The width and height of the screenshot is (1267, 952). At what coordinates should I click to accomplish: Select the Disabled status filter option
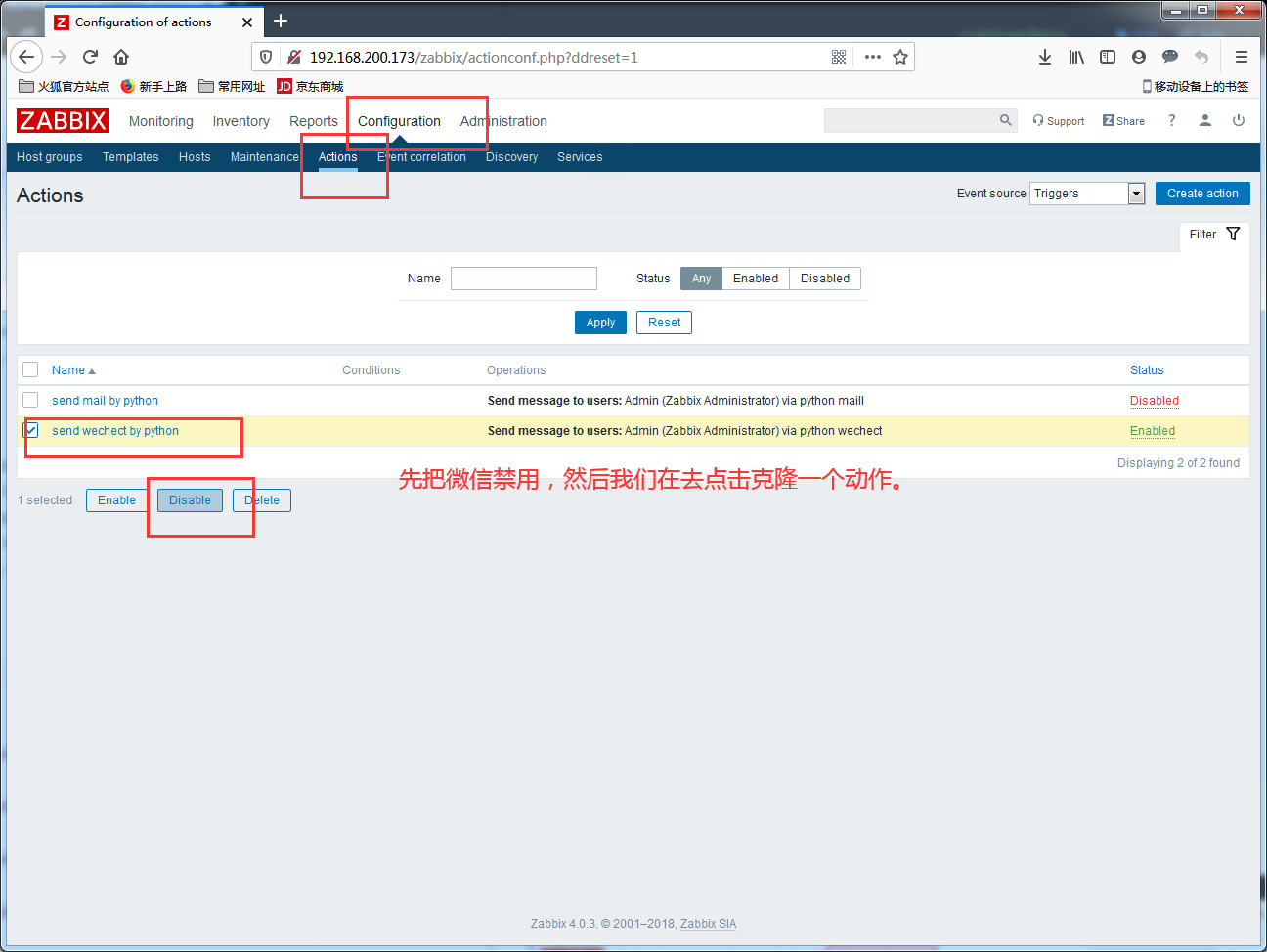[x=825, y=279]
